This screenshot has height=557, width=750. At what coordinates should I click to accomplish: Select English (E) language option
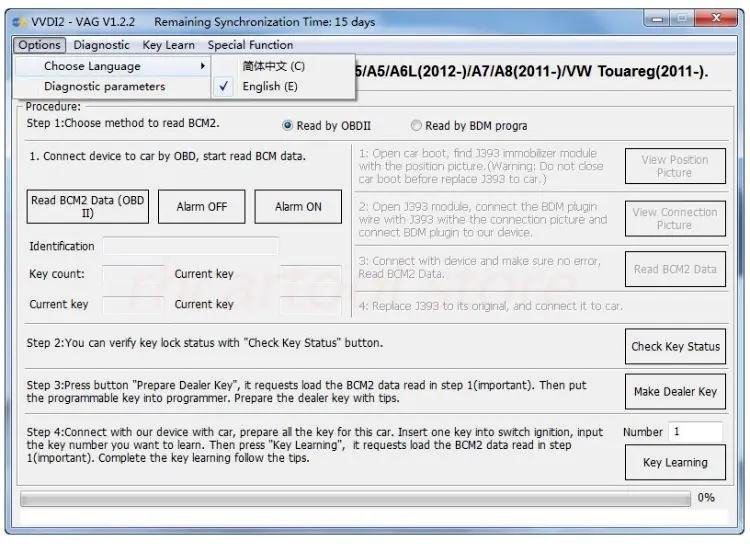tap(283, 87)
